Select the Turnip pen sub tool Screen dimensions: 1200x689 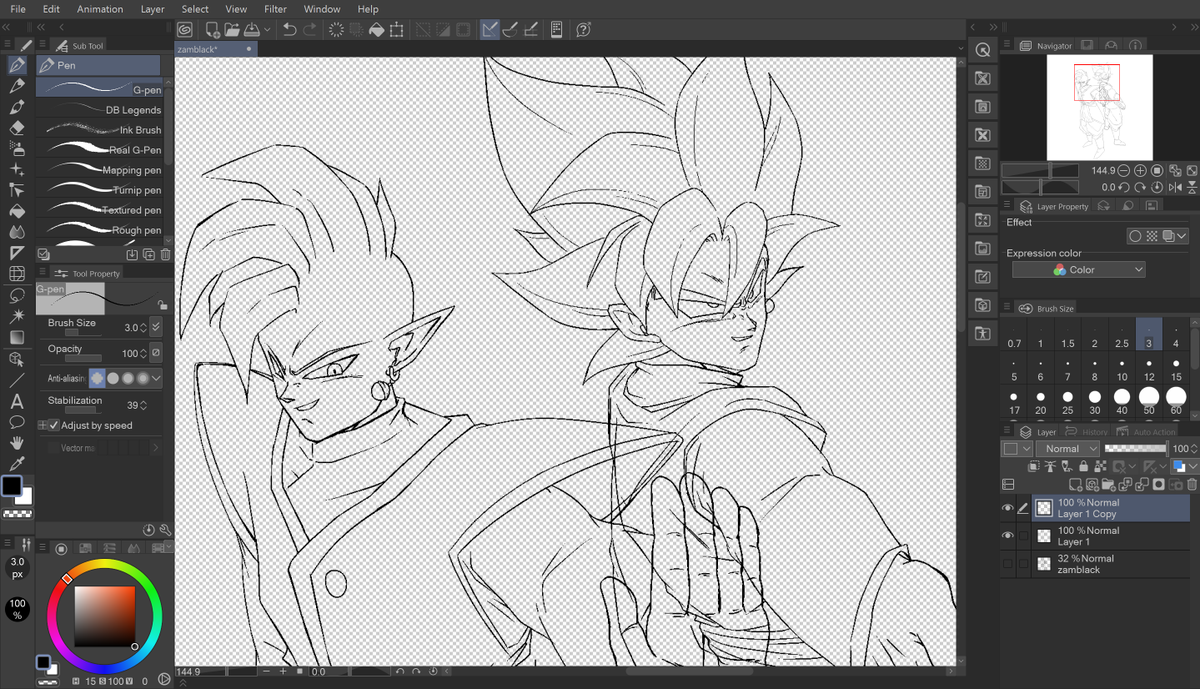[x=99, y=190]
